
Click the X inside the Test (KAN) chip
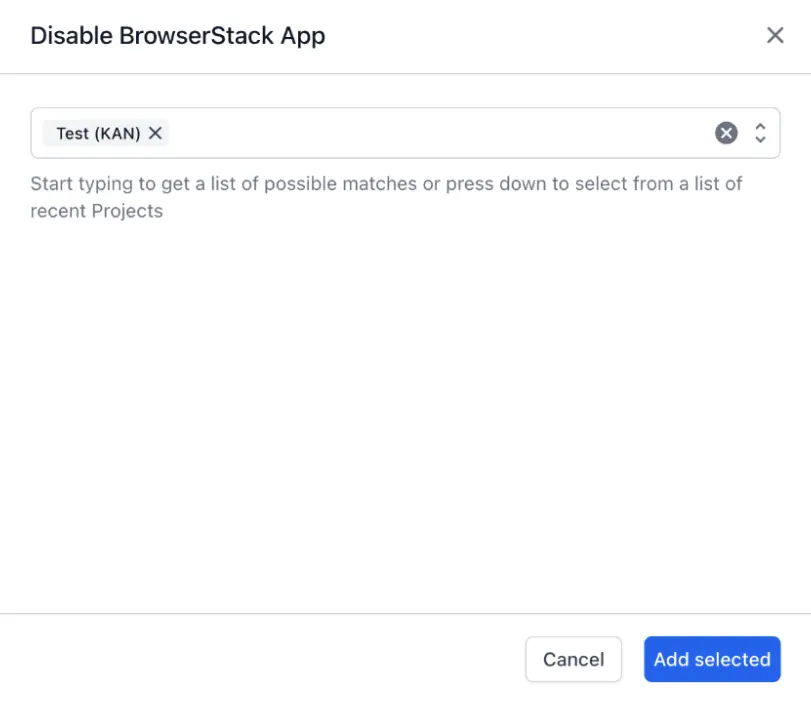tap(156, 132)
